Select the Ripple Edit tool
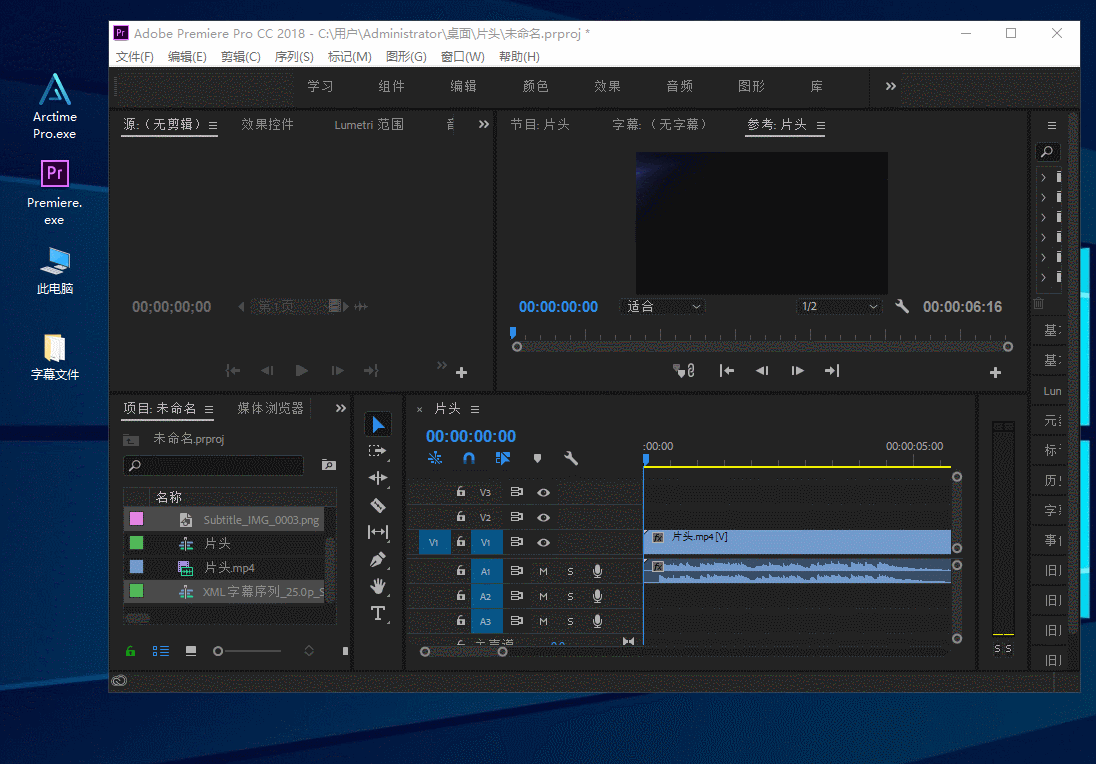 point(377,478)
